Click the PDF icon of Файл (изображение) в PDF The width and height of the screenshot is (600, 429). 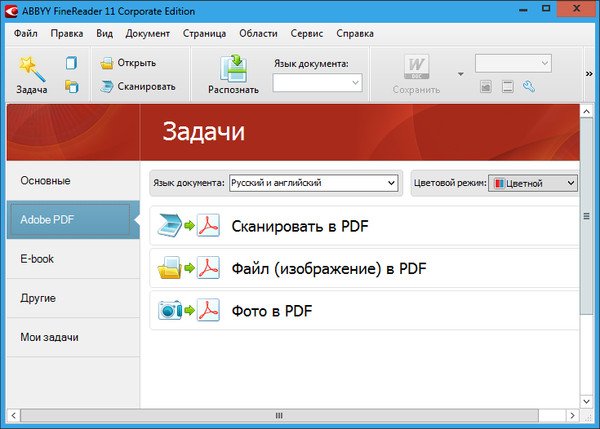(208, 268)
